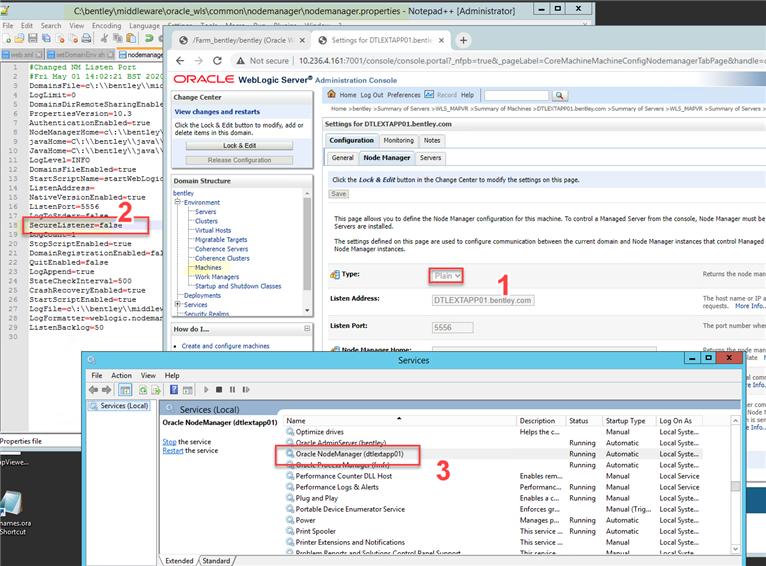Expand the Services node in Domain Structure
This screenshot has width=766, height=566.
178,304
